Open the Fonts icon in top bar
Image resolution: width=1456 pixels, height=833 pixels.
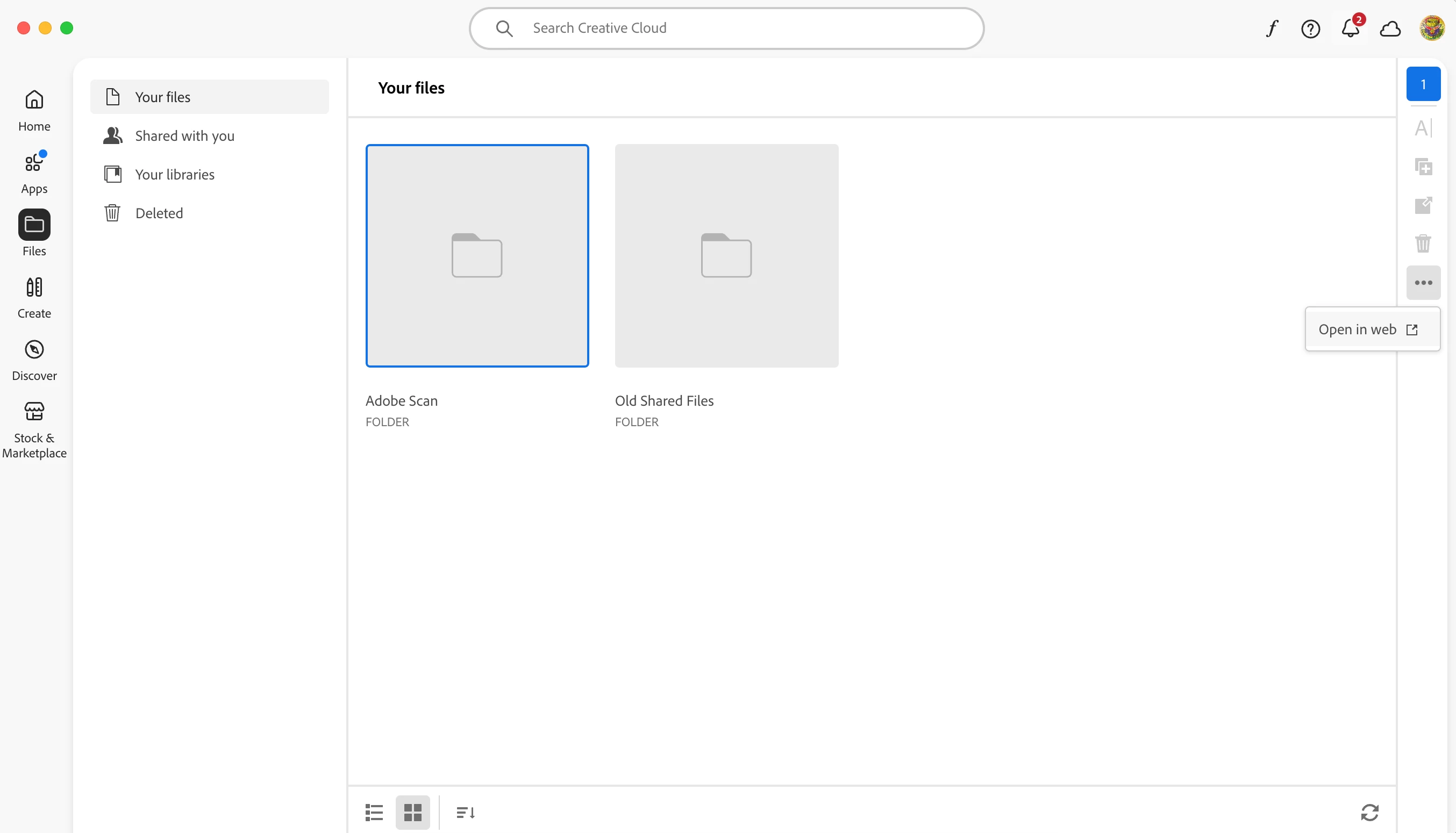1272,28
